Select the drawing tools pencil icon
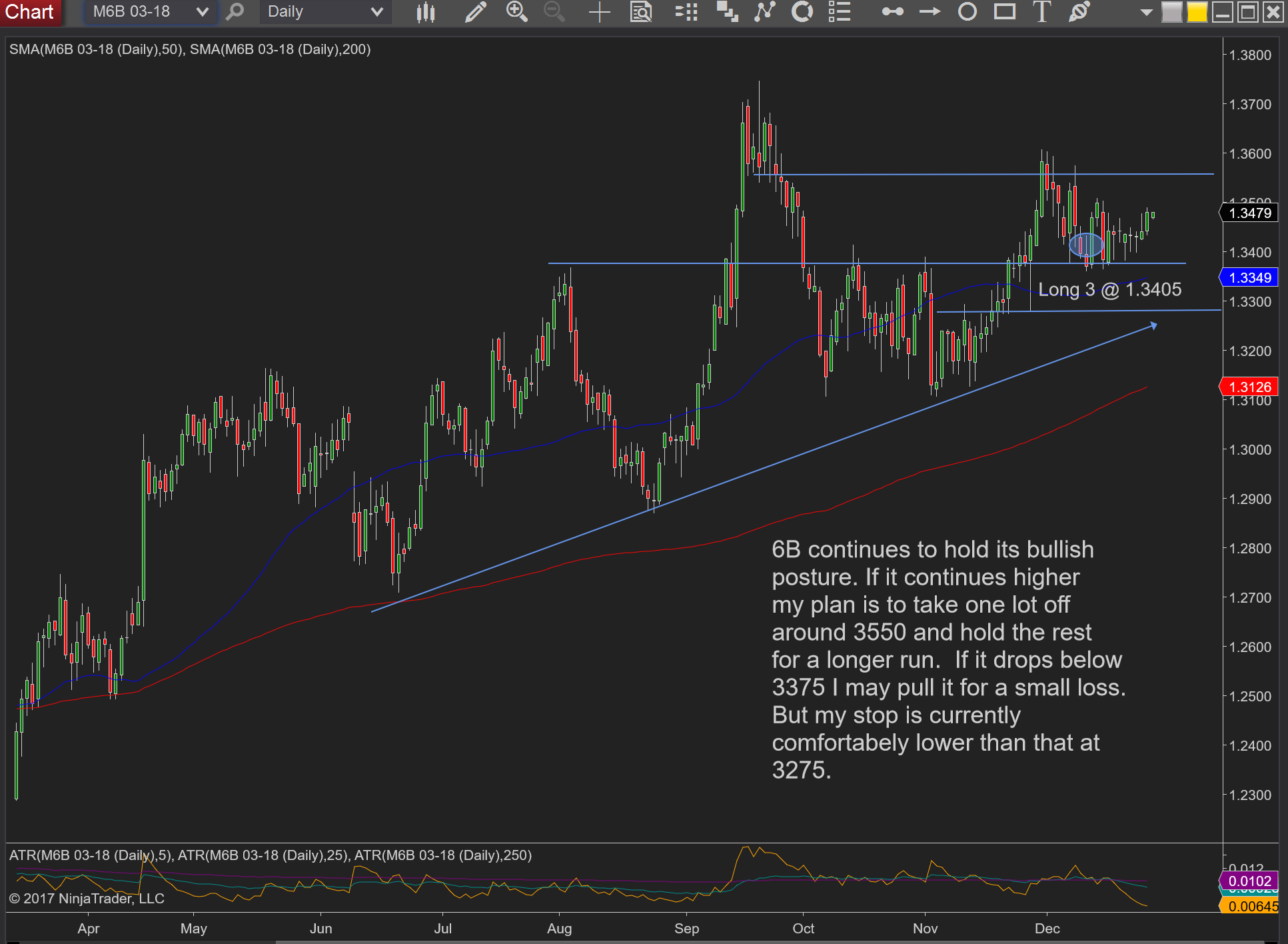The width and height of the screenshot is (1288, 944). pyautogui.click(x=475, y=12)
